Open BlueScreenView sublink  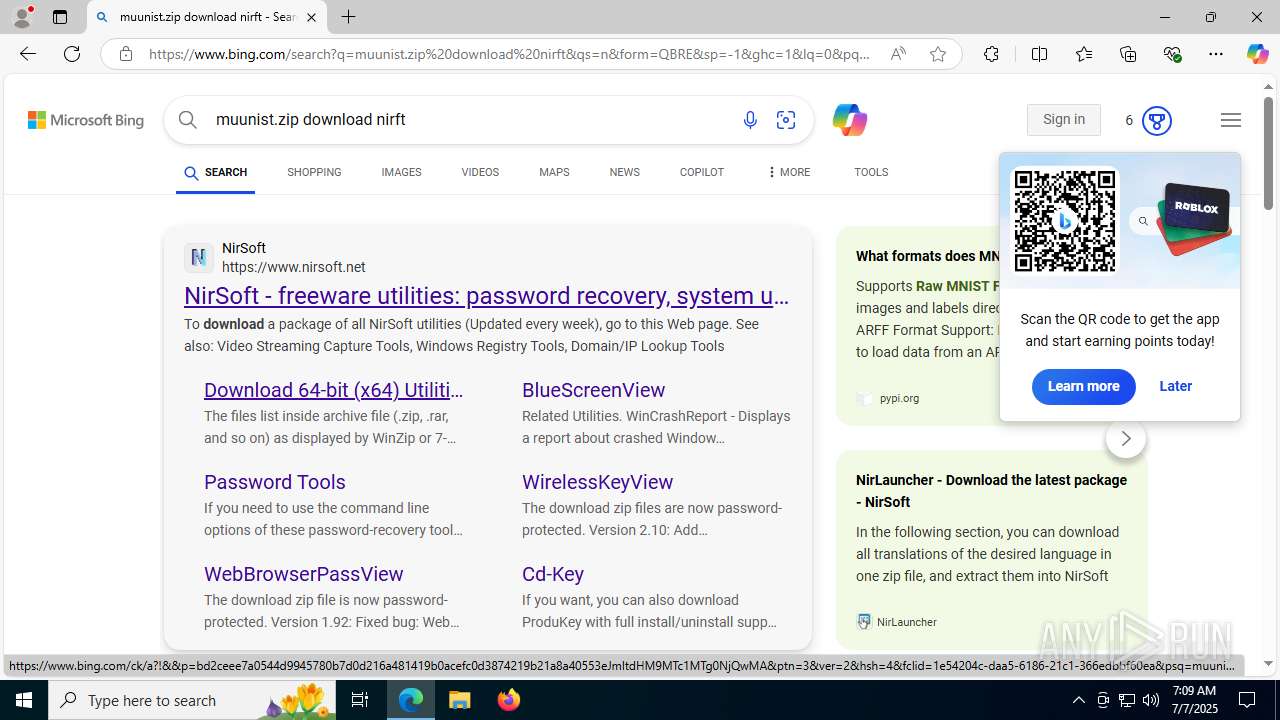[x=593, y=390]
